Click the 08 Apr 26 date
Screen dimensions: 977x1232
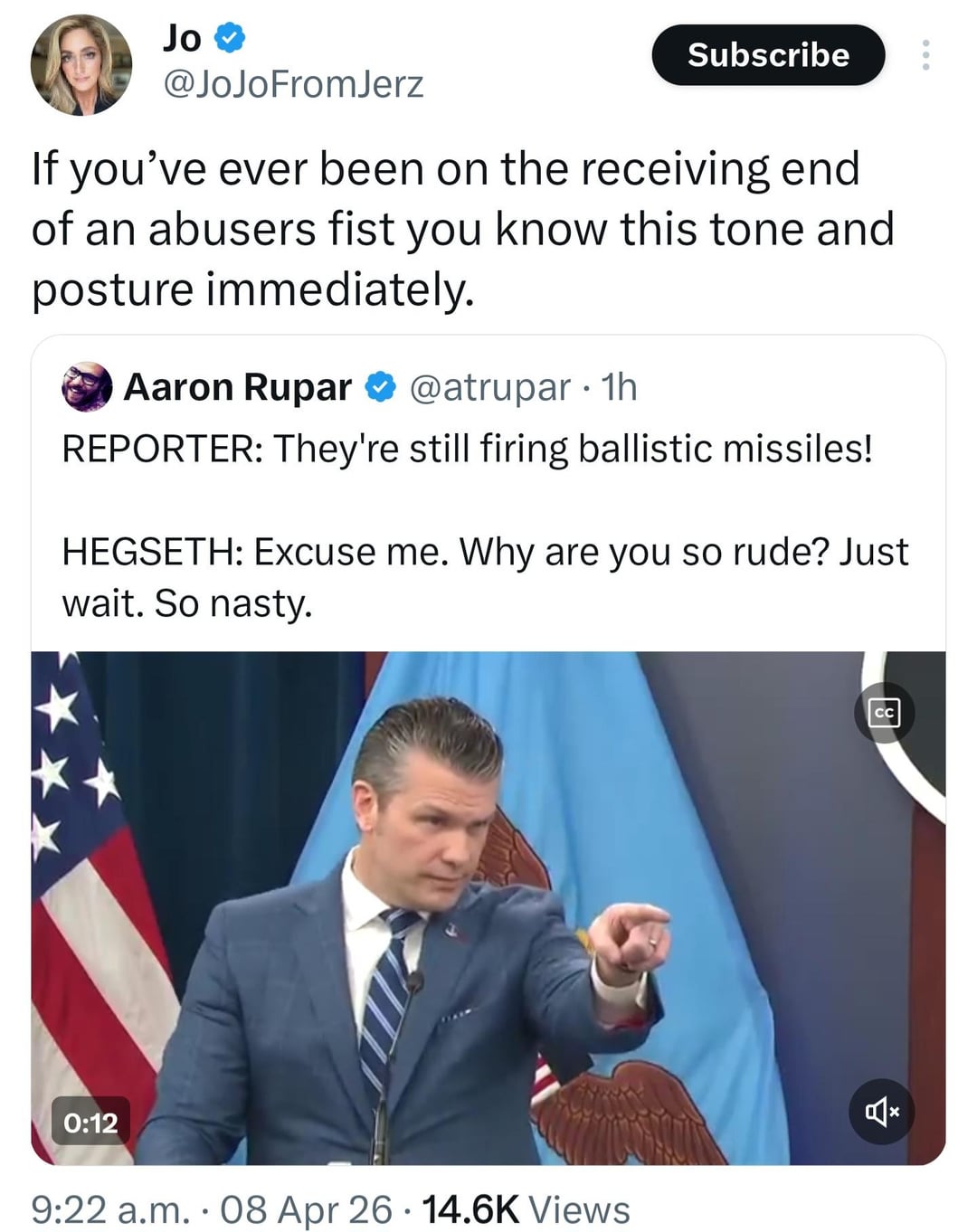point(307,1209)
